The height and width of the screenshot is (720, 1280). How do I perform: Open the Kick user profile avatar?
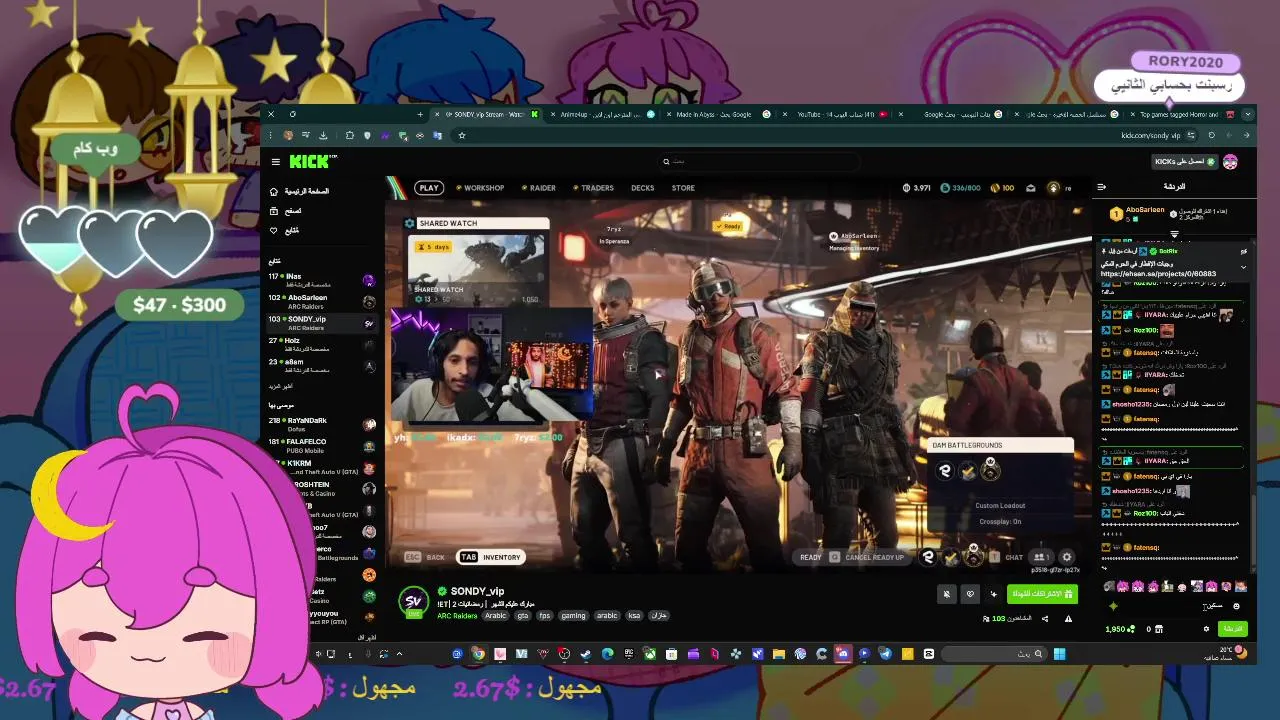click(1231, 161)
